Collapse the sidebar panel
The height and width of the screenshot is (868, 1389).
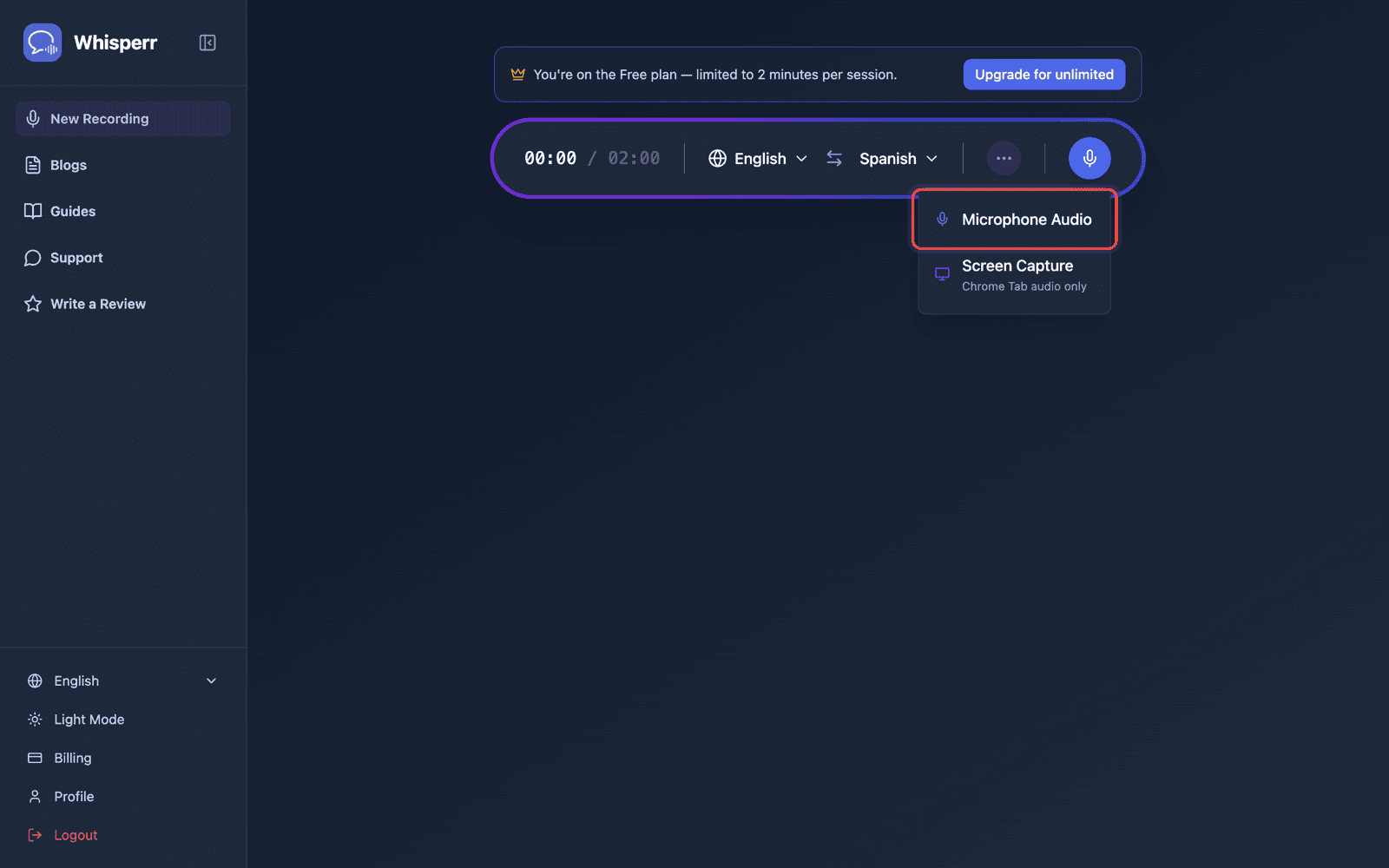point(207,43)
